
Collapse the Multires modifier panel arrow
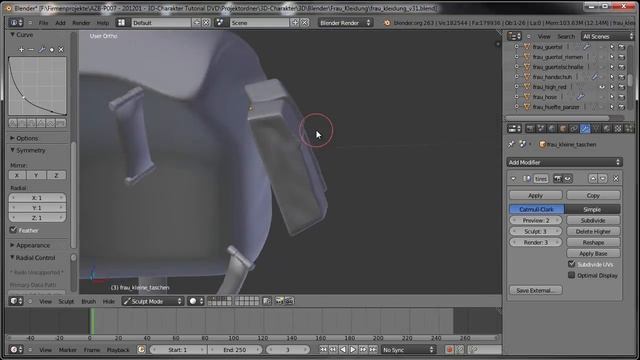point(513,178)
